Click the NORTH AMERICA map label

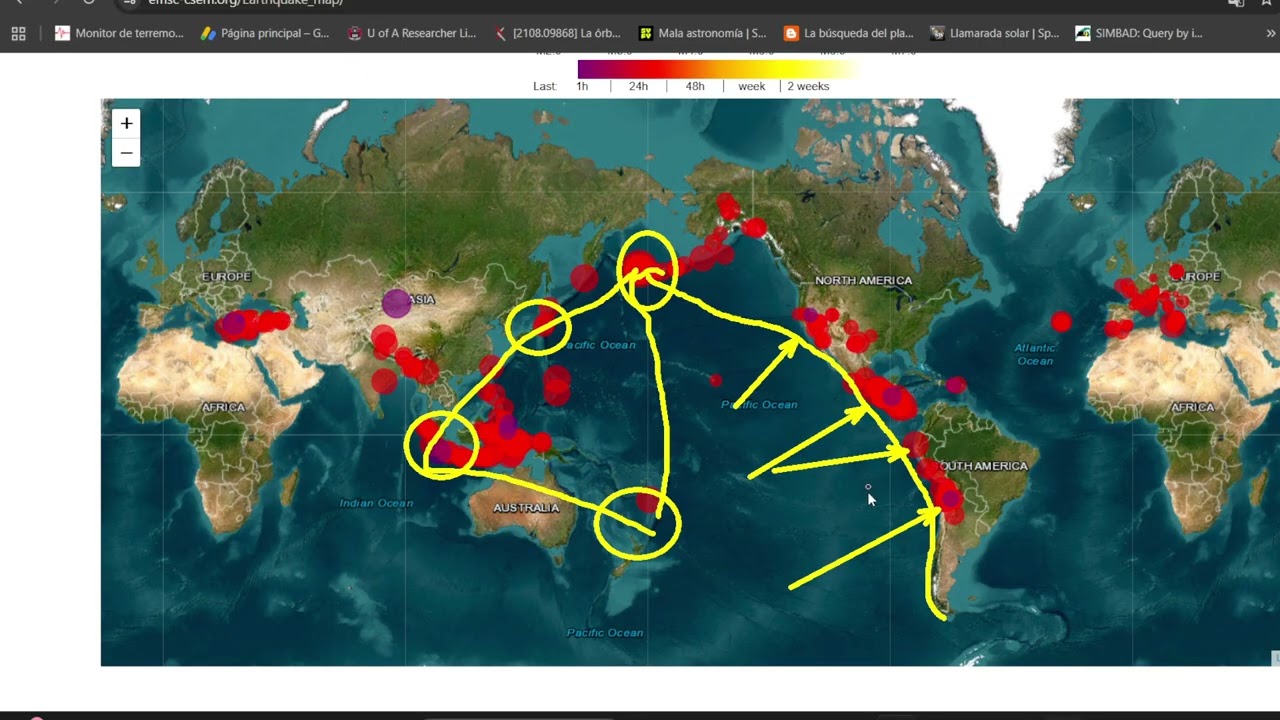click(863, 281)
